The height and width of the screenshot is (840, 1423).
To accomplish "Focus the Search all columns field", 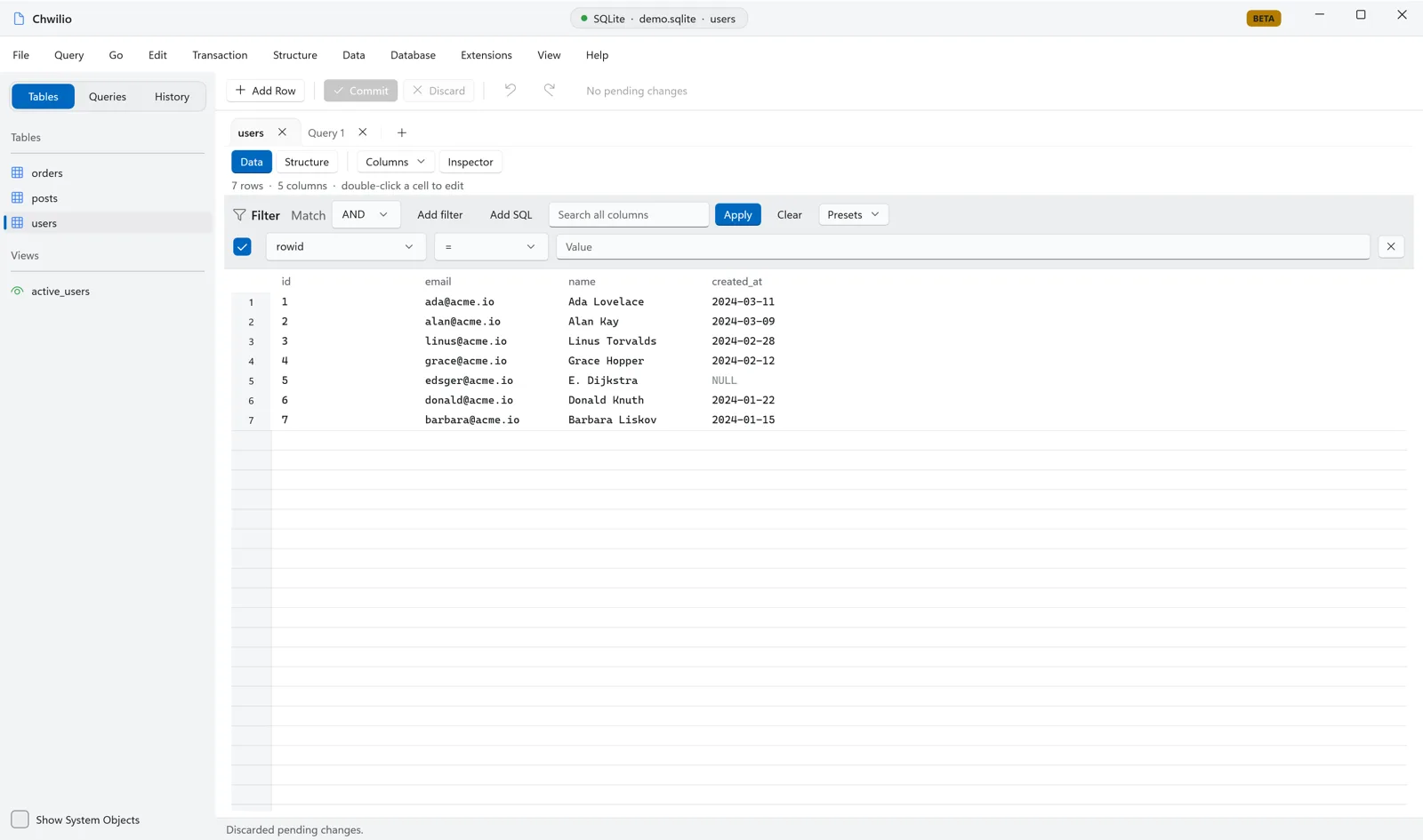I will click(629, 214).
